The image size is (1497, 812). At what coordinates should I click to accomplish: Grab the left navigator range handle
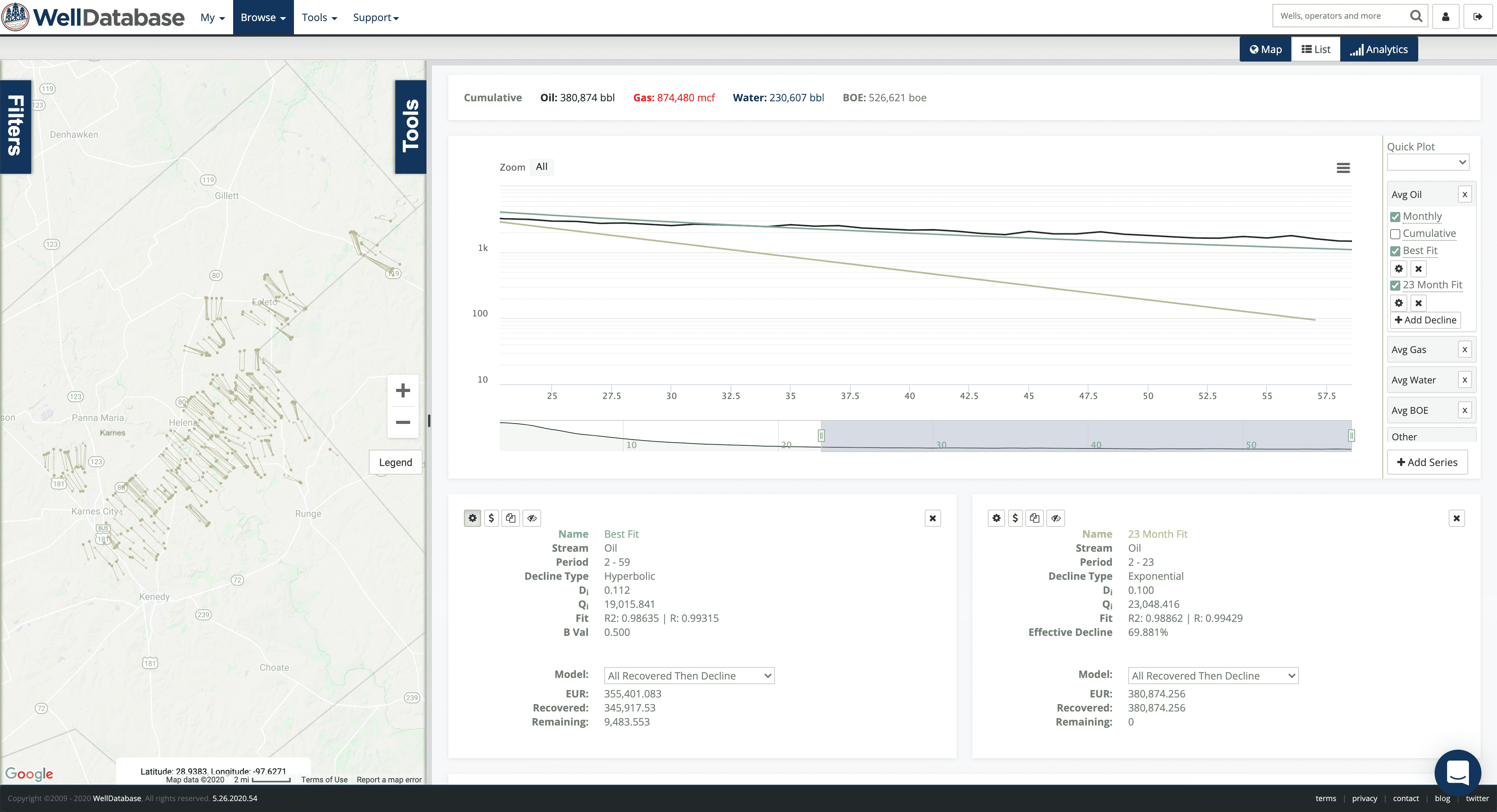click(821, 435)
